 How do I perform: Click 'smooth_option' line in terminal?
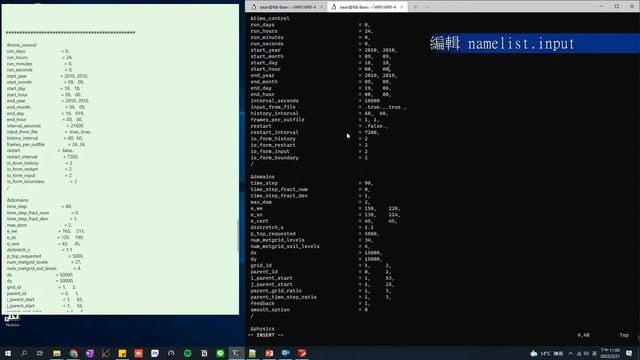309,310
